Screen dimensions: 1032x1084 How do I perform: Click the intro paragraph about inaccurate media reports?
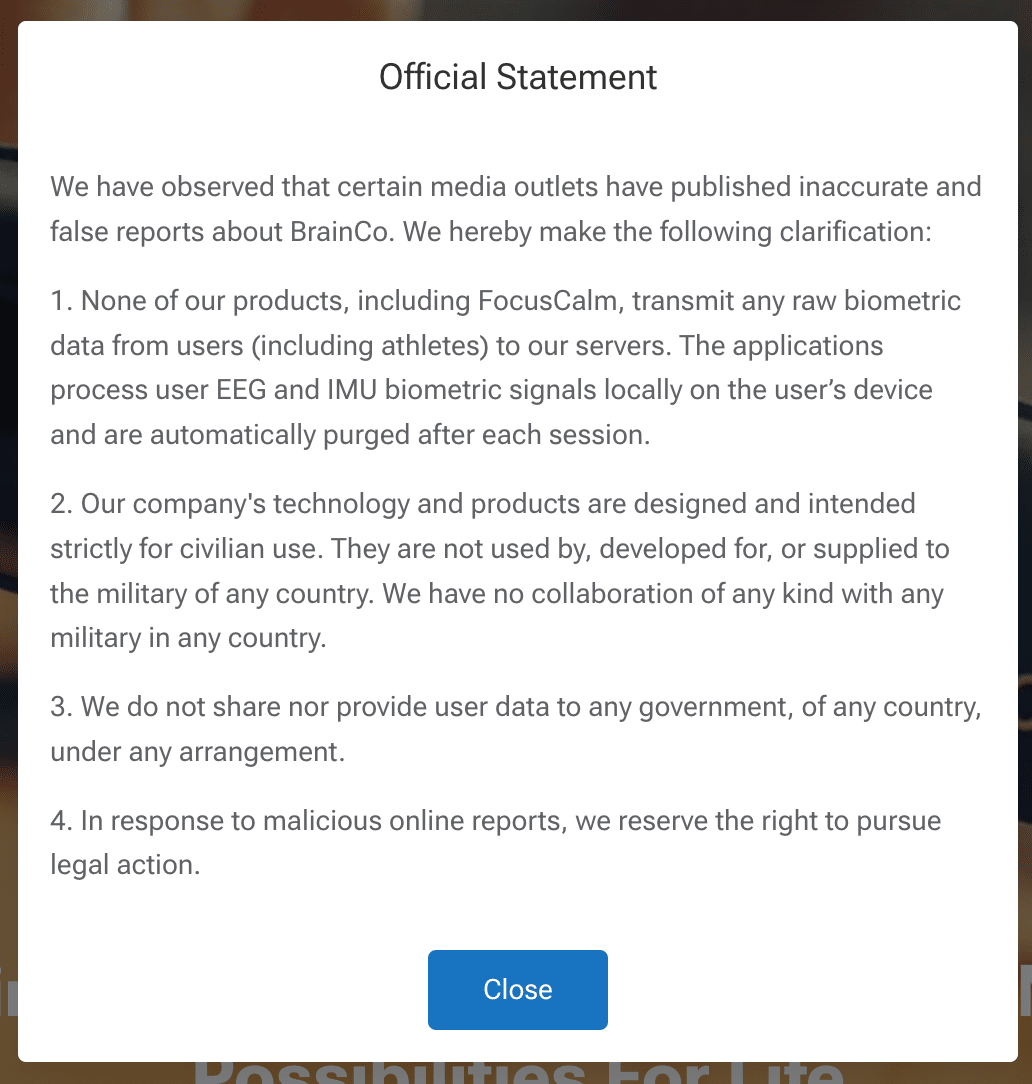tap(515, 209)
